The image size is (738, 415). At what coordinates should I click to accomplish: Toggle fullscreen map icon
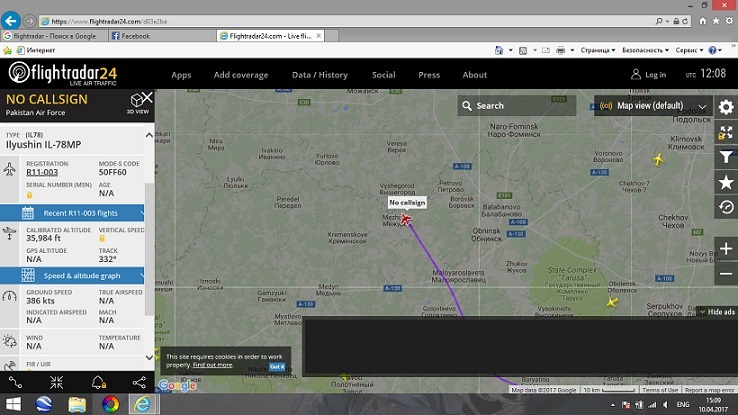726,132
